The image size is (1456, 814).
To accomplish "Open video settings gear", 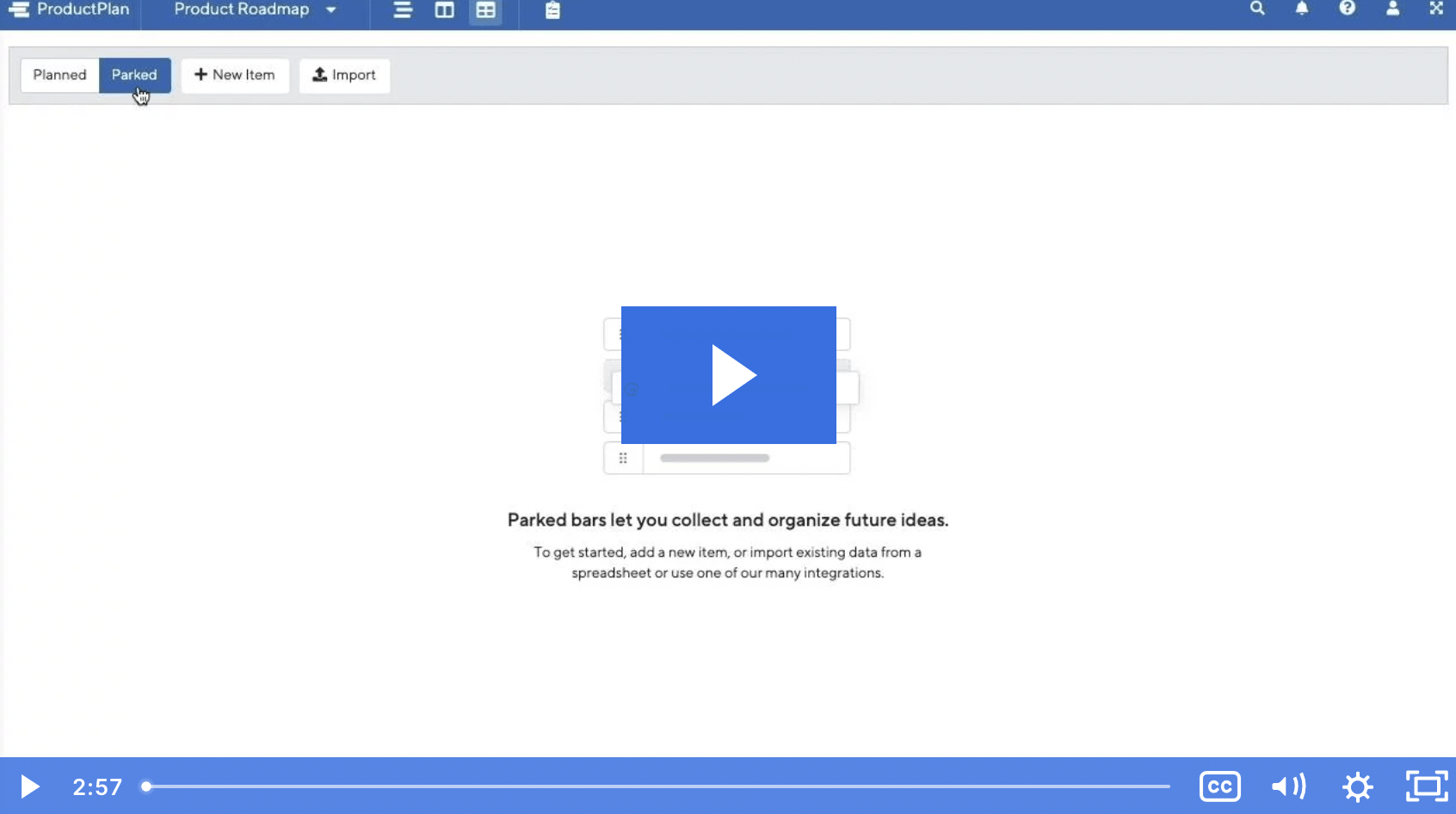I will click(1358, 786).
